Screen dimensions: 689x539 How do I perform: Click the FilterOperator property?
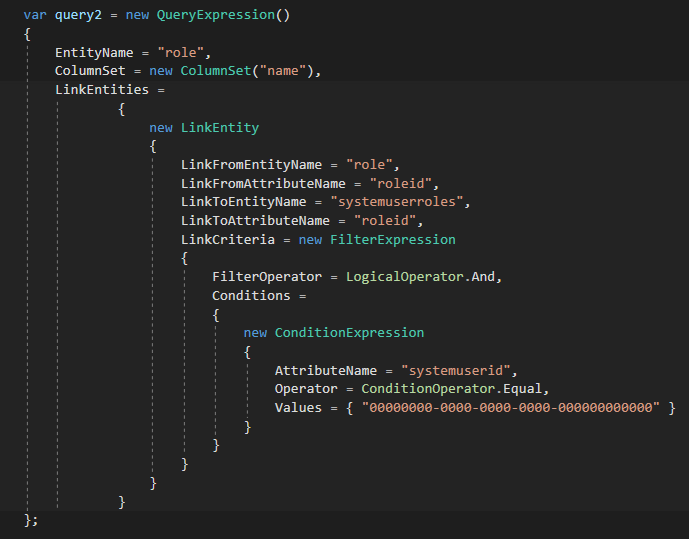[x=267, y=277]
